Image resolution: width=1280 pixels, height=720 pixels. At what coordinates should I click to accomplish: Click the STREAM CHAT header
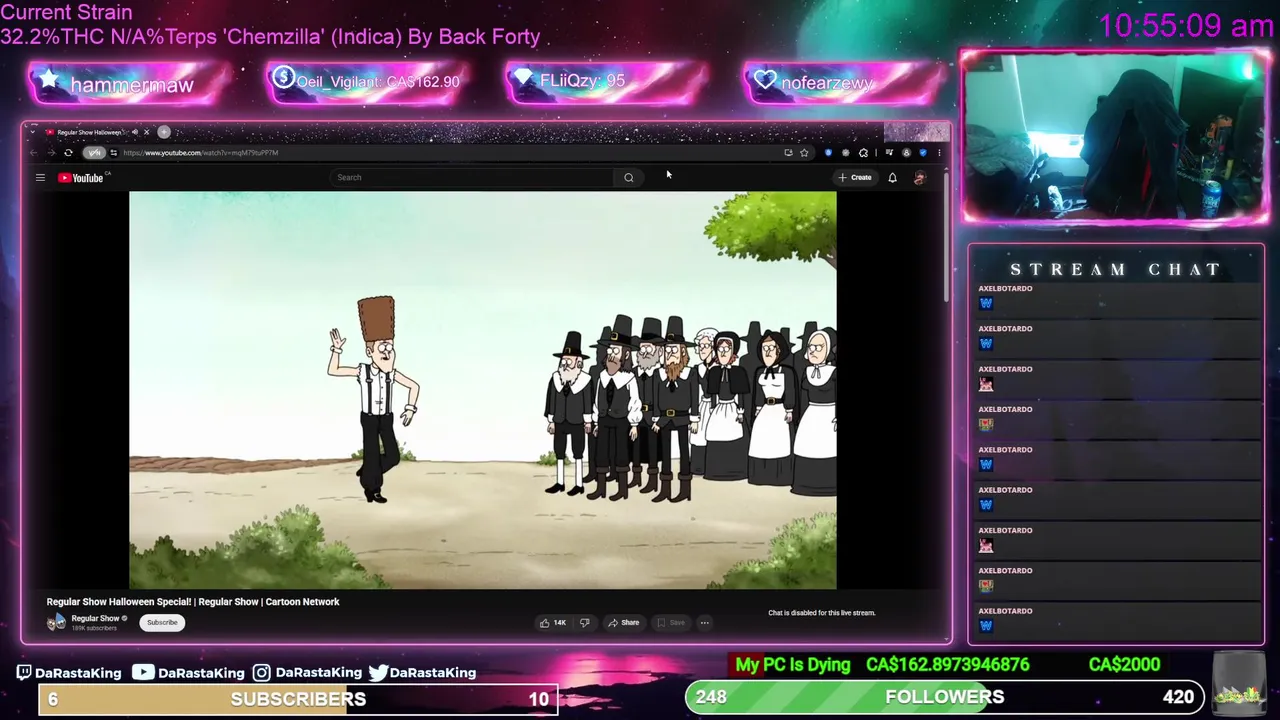1115,270
